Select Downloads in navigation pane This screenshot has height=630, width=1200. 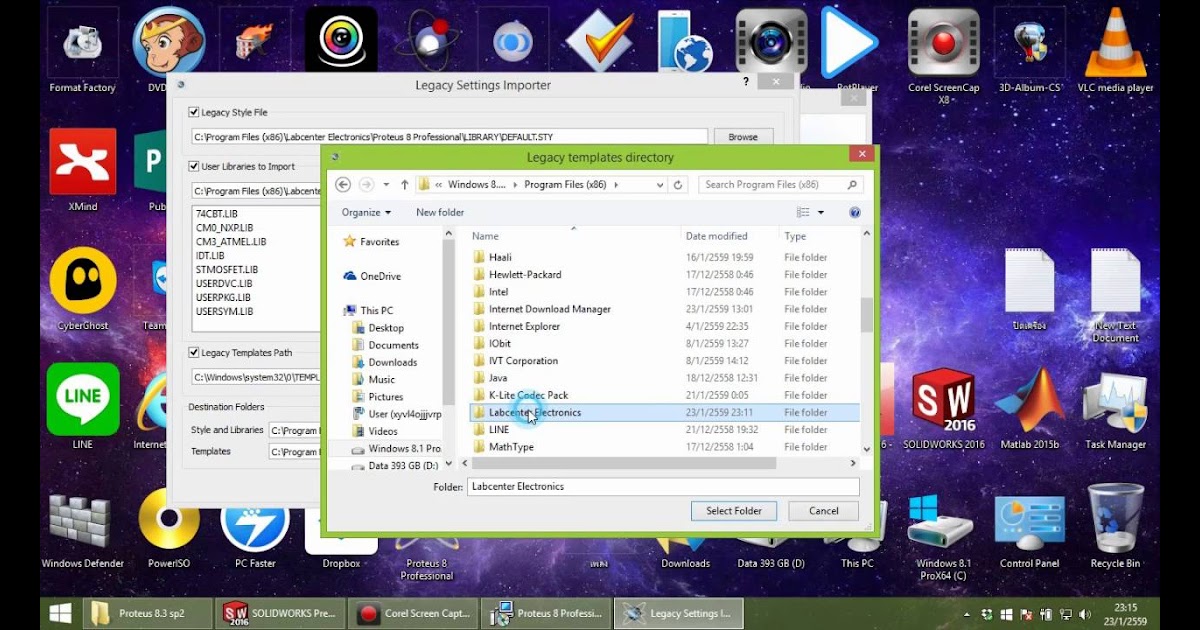coord(393,362)
